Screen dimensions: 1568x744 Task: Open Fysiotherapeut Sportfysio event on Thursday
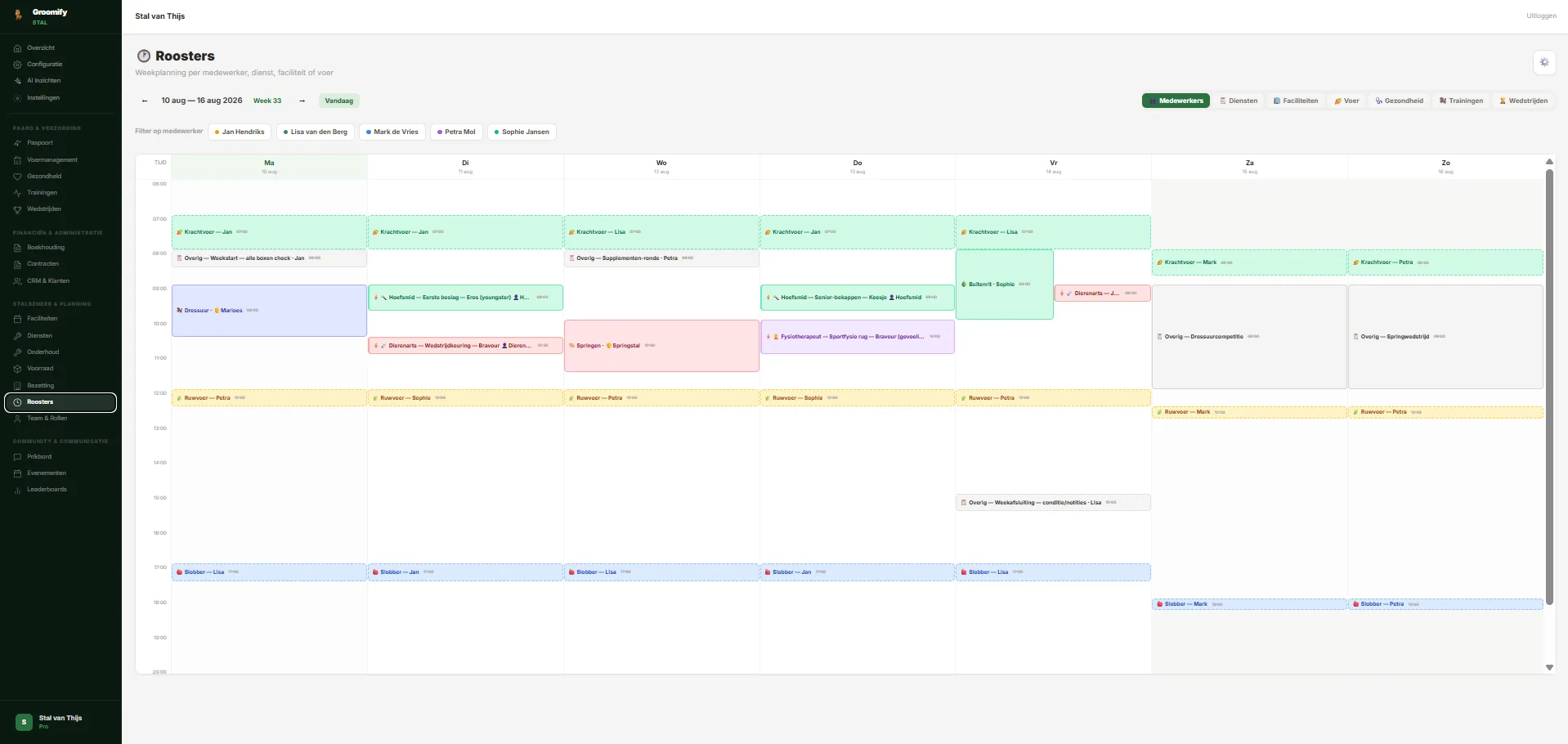click(x=857, y=337)
